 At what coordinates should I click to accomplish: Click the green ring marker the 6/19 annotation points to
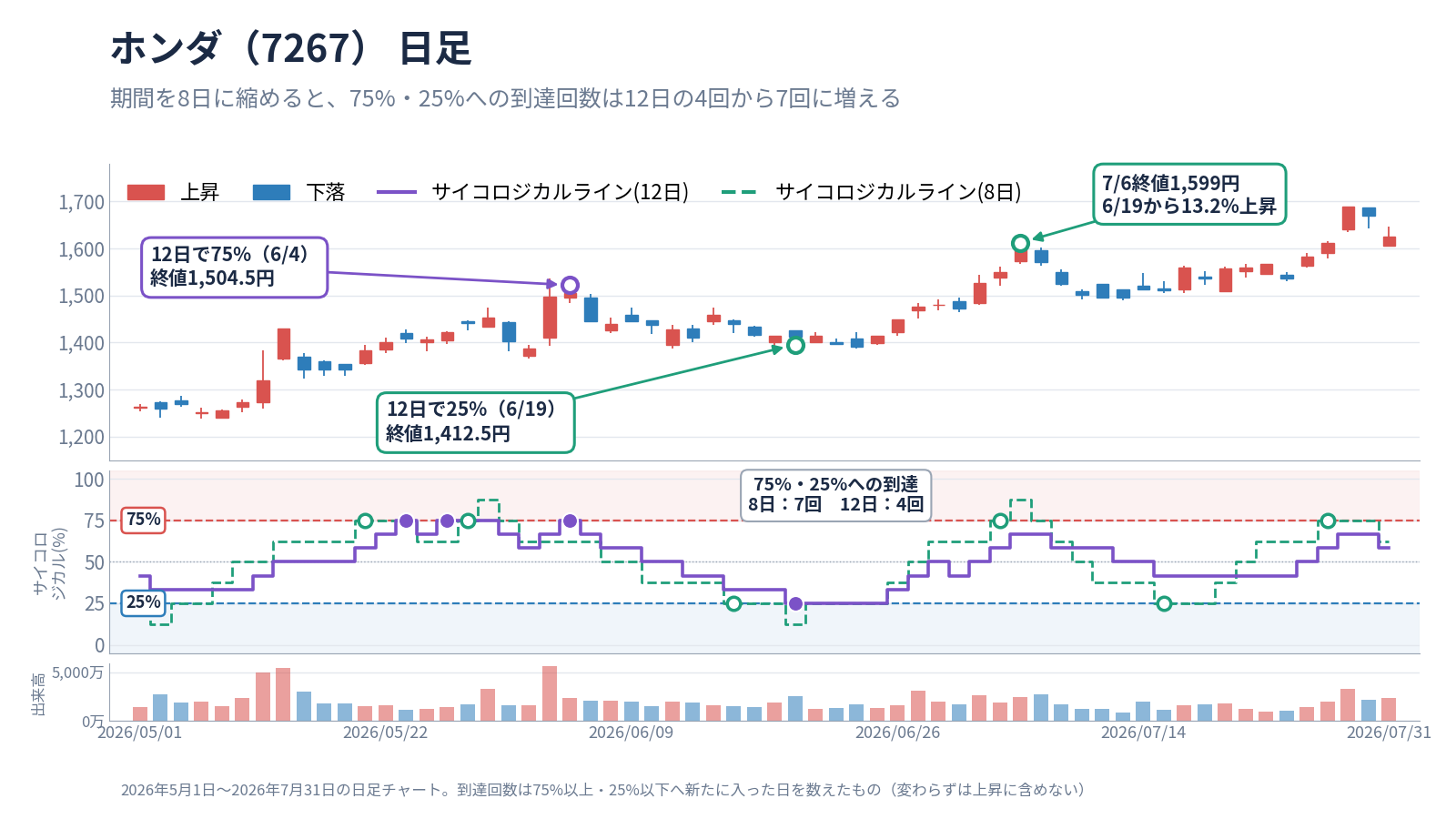pyautogui.click(x=795, y=346)
